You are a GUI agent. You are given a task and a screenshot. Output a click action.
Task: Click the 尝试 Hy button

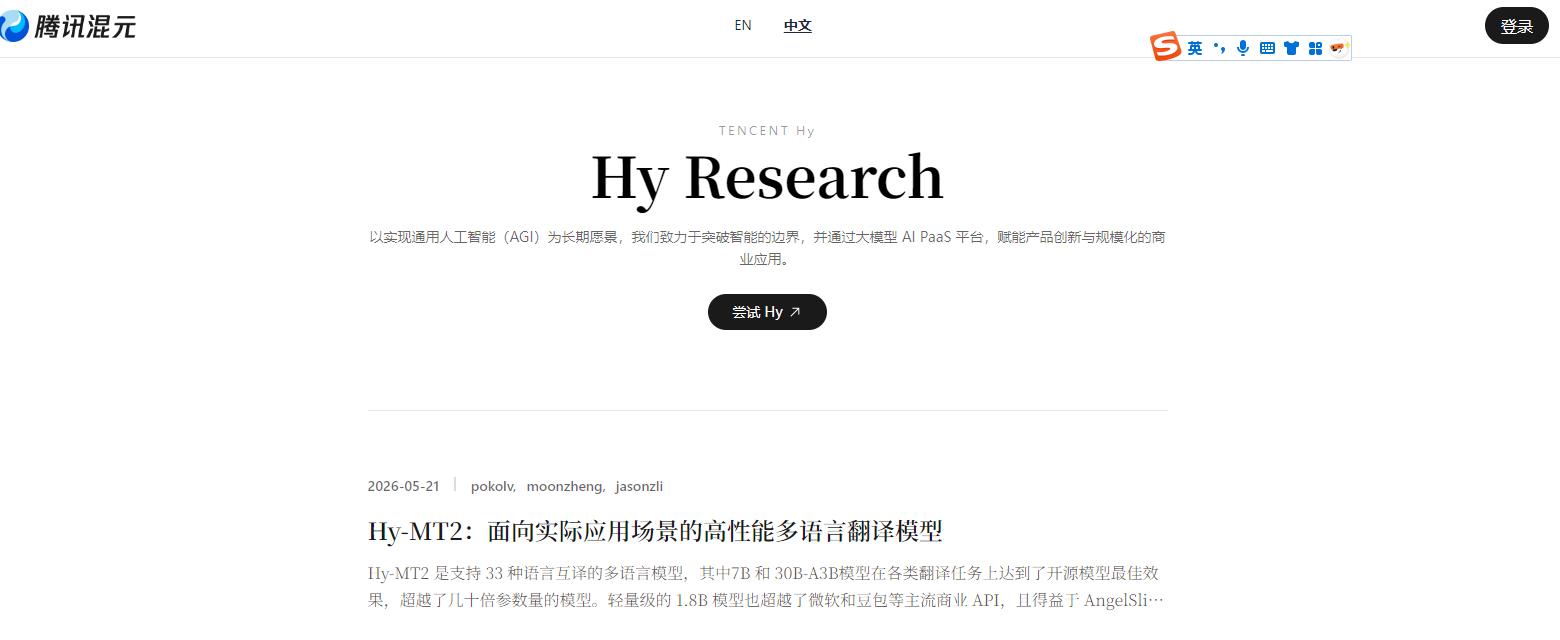pyautogui.click(x=767, y=312)
